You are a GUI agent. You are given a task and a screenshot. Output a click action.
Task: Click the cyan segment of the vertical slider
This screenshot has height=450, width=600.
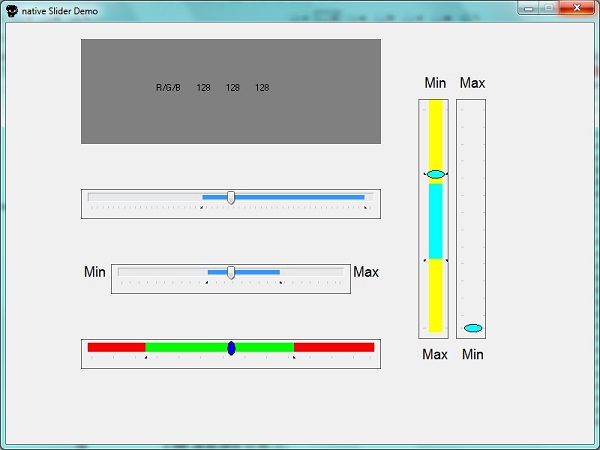tap(435, 220)
